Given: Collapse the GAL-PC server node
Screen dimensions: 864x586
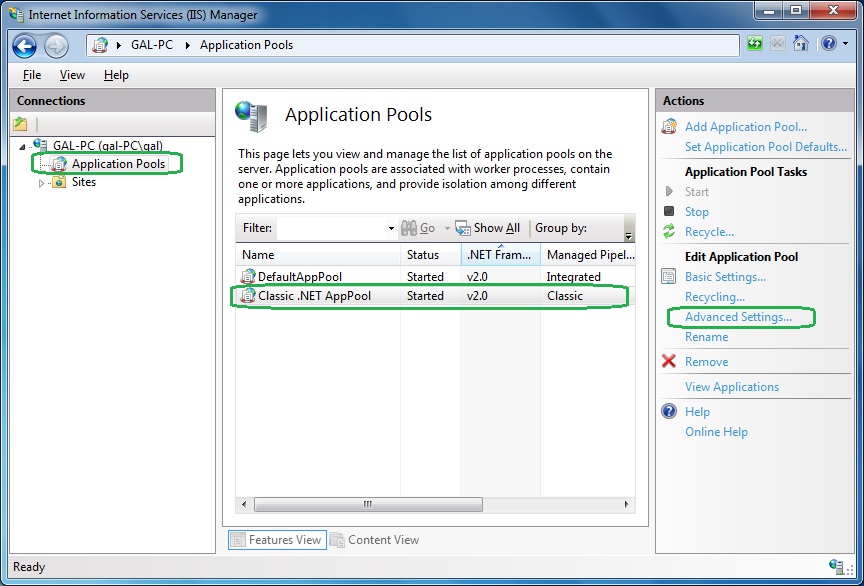Looking at the screenshot, I should pyautogui.click(x=22, y=146).
